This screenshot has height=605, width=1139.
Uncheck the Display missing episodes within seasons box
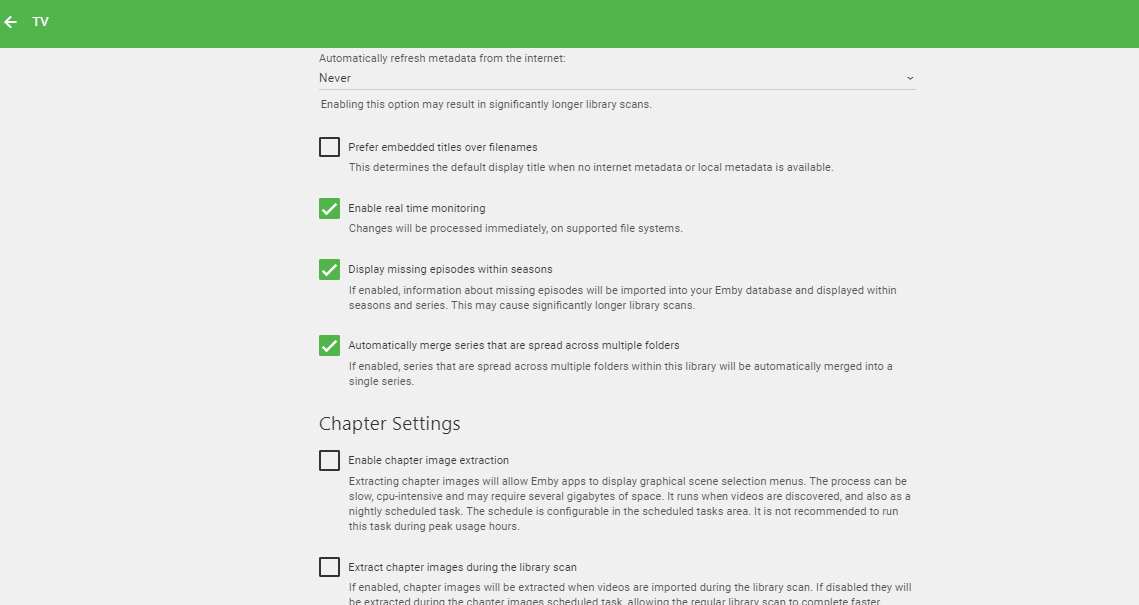pos(329,269)
